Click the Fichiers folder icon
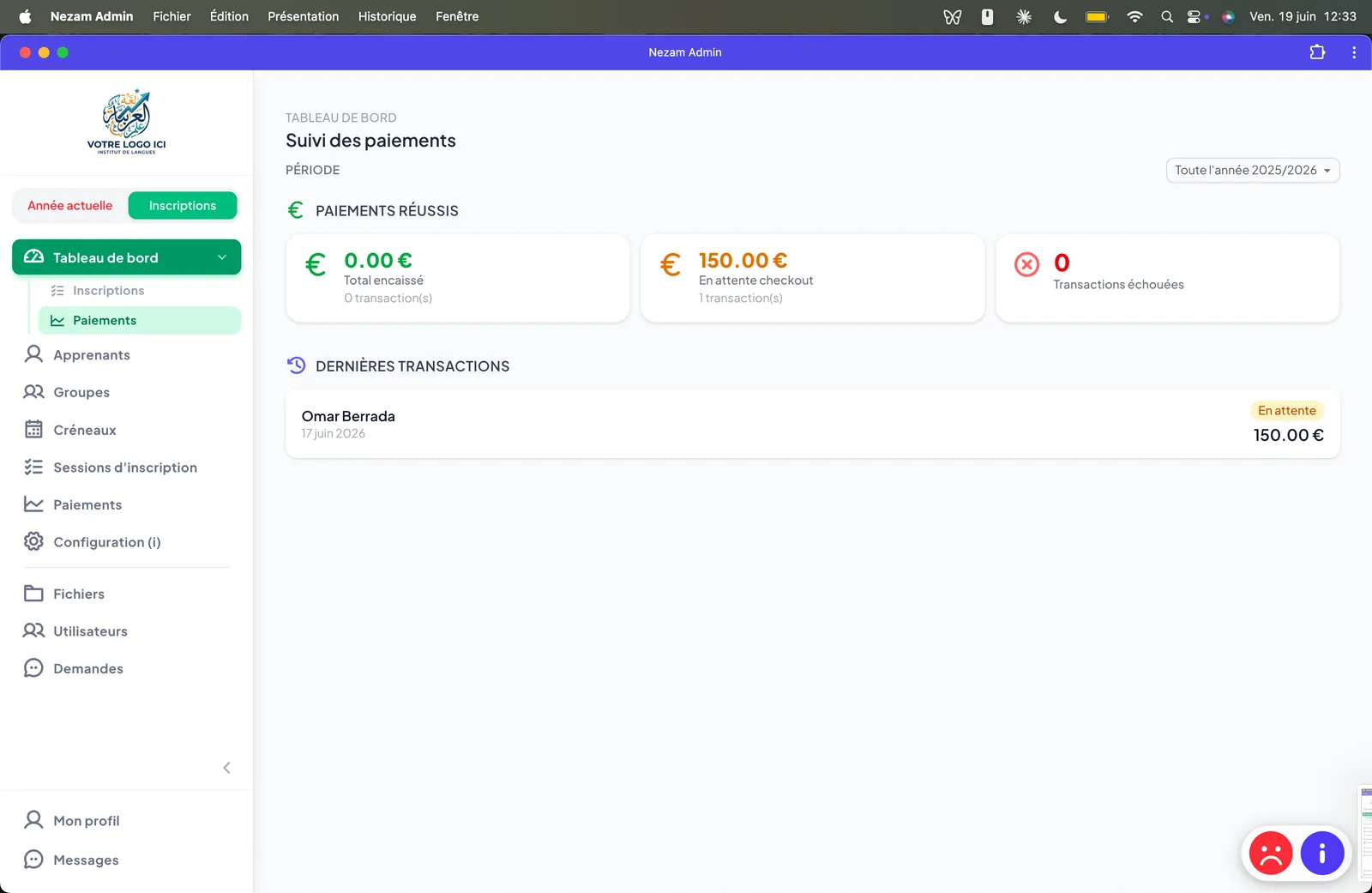The width and height of the screenshot is (1372, 893). (33, 594)
